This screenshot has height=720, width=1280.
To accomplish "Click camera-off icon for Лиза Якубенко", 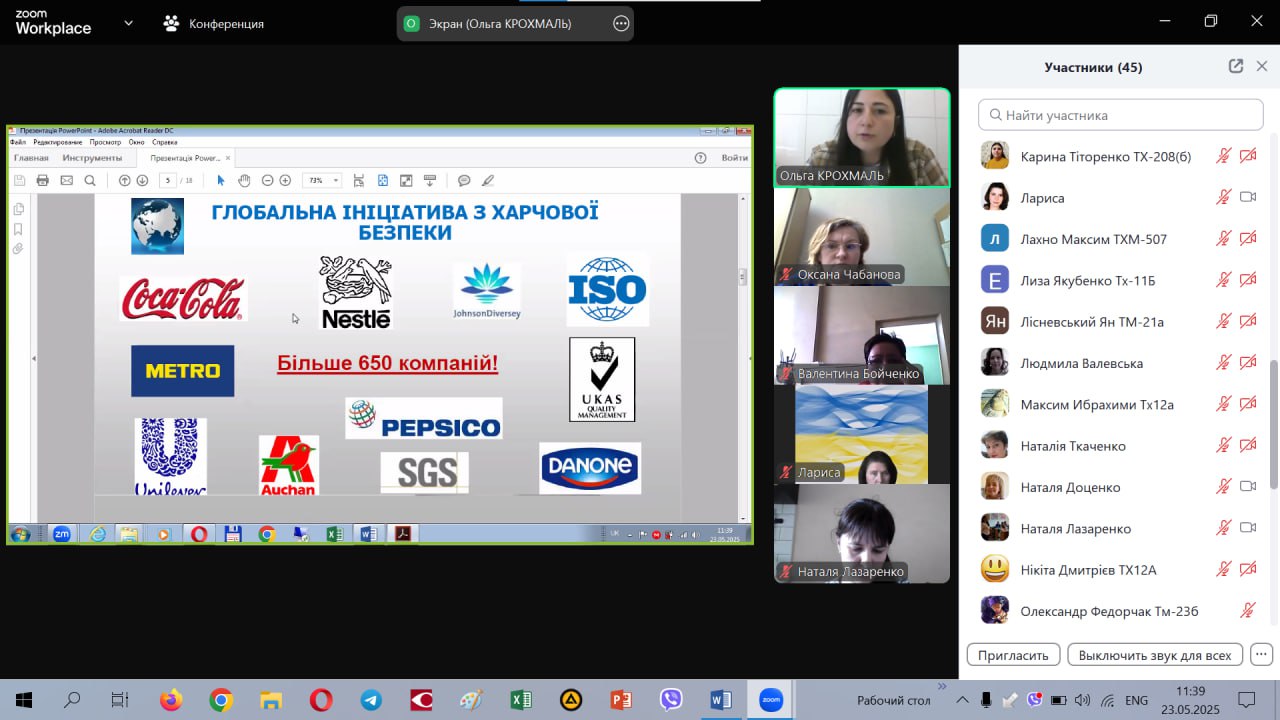I will pyautogui.click(x=1248, y=280).
